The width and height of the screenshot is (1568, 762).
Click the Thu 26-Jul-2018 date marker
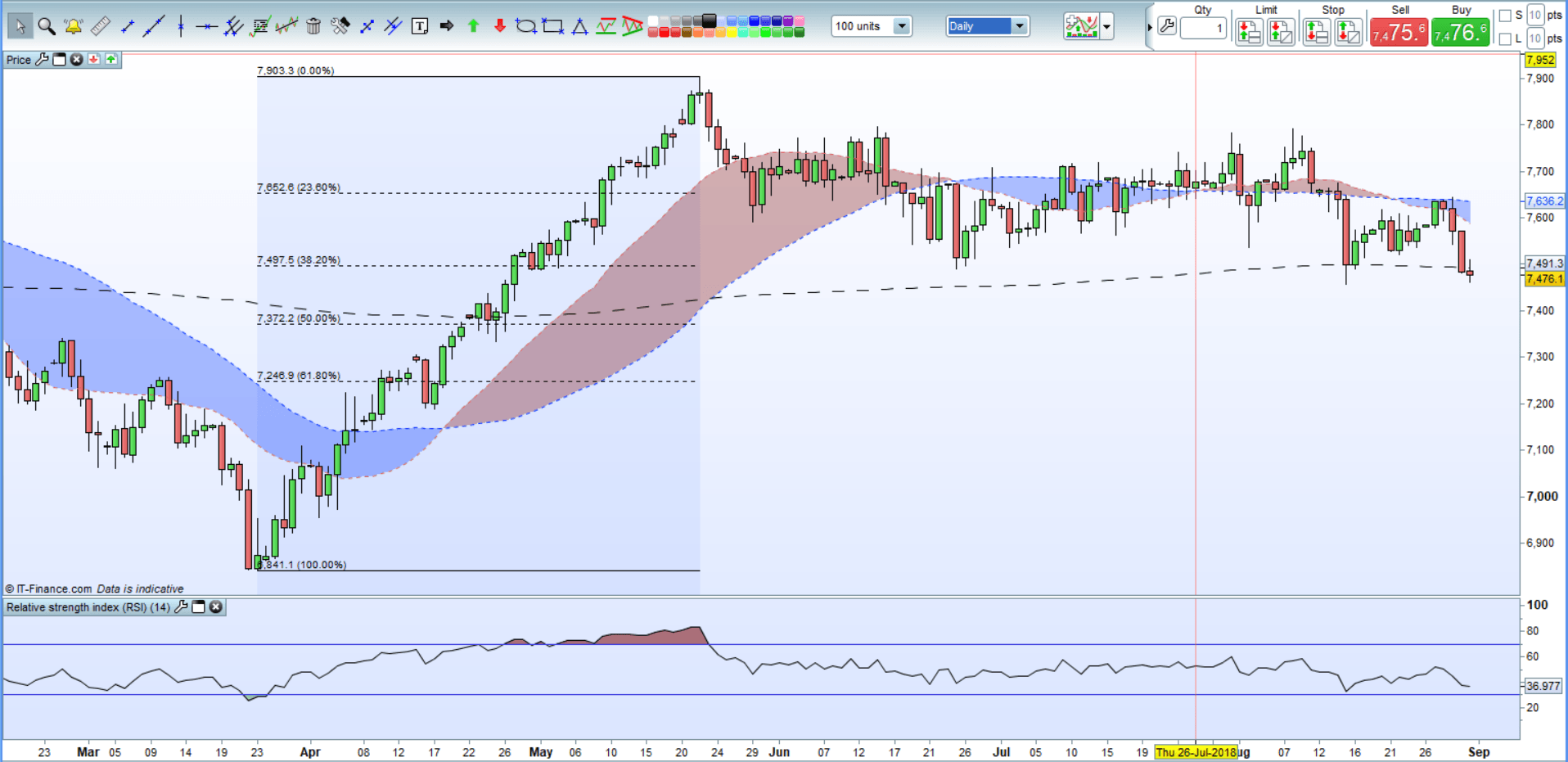[1196, 752]
